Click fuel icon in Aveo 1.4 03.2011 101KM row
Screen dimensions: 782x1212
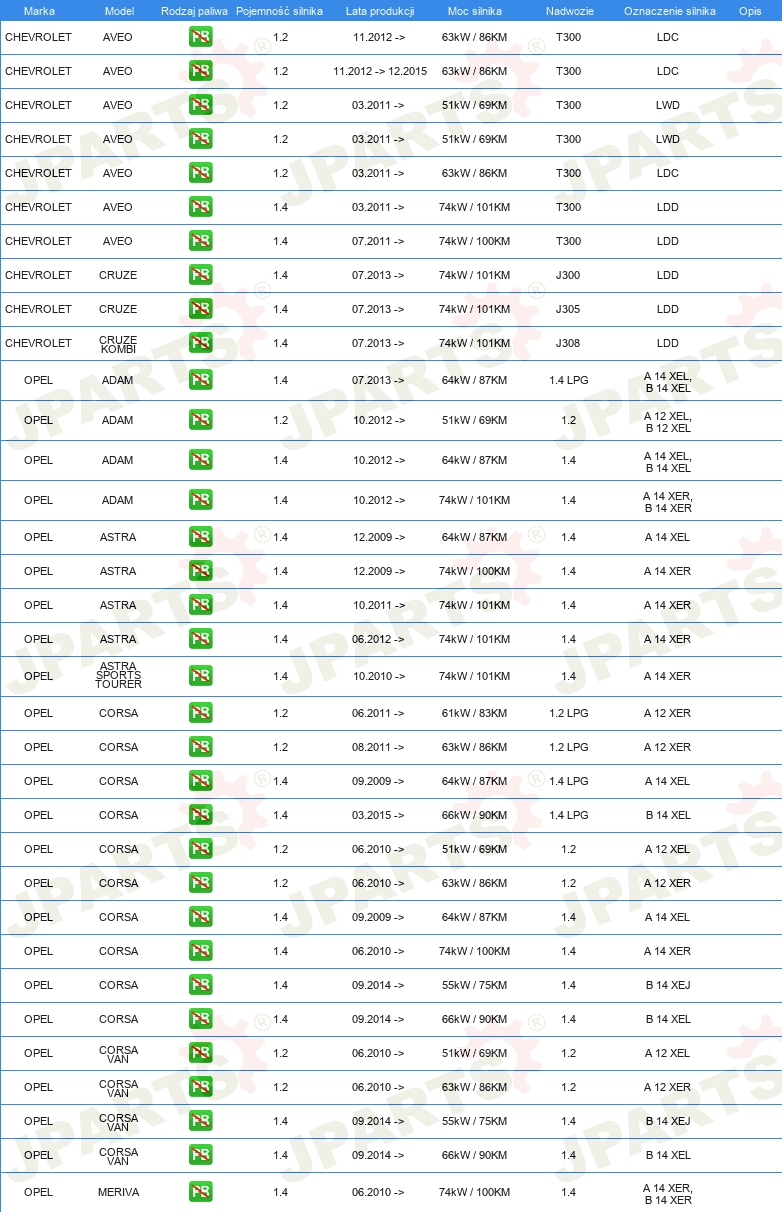click(x=200, y=207)
